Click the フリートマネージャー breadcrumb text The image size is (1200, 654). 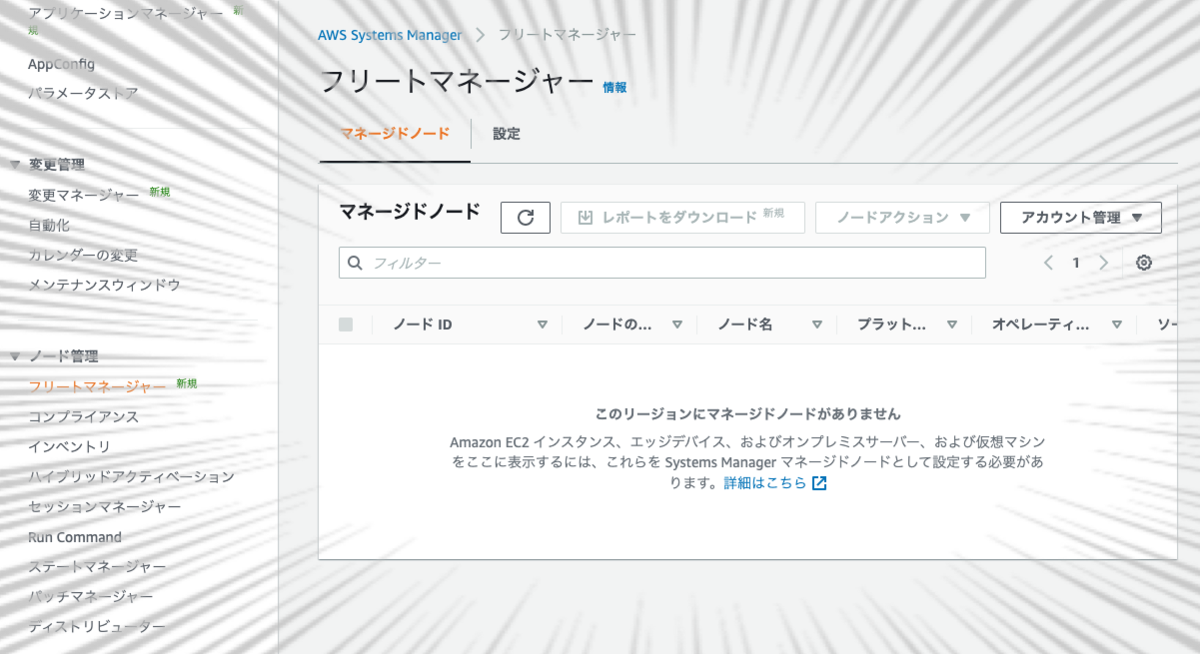567,34
